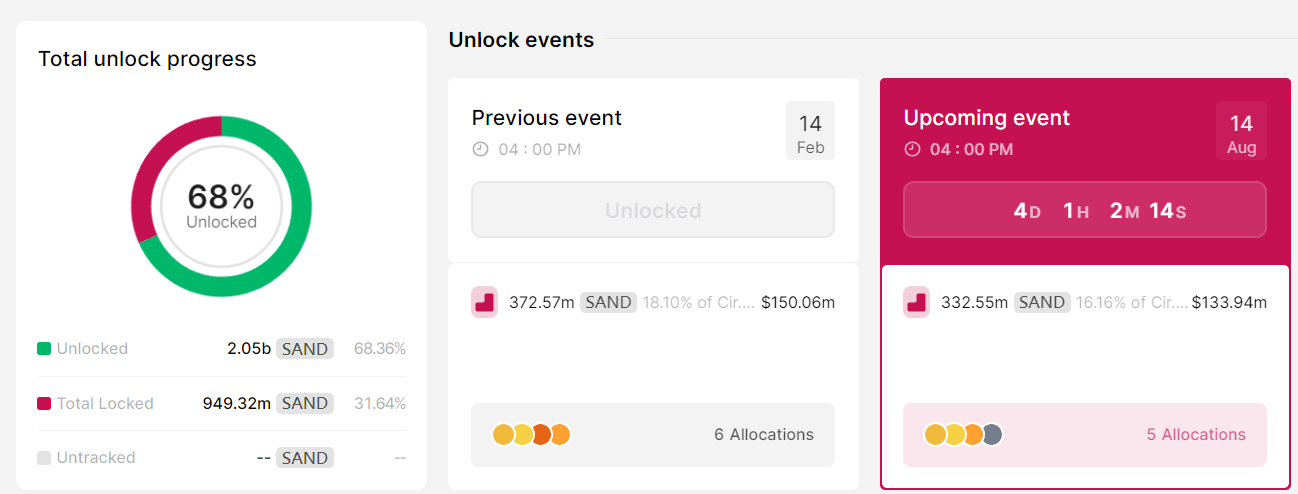Screen dimensions: 1298x494
Task: Click the clock icon under Previous event
Action: click(x=480, y=149)
